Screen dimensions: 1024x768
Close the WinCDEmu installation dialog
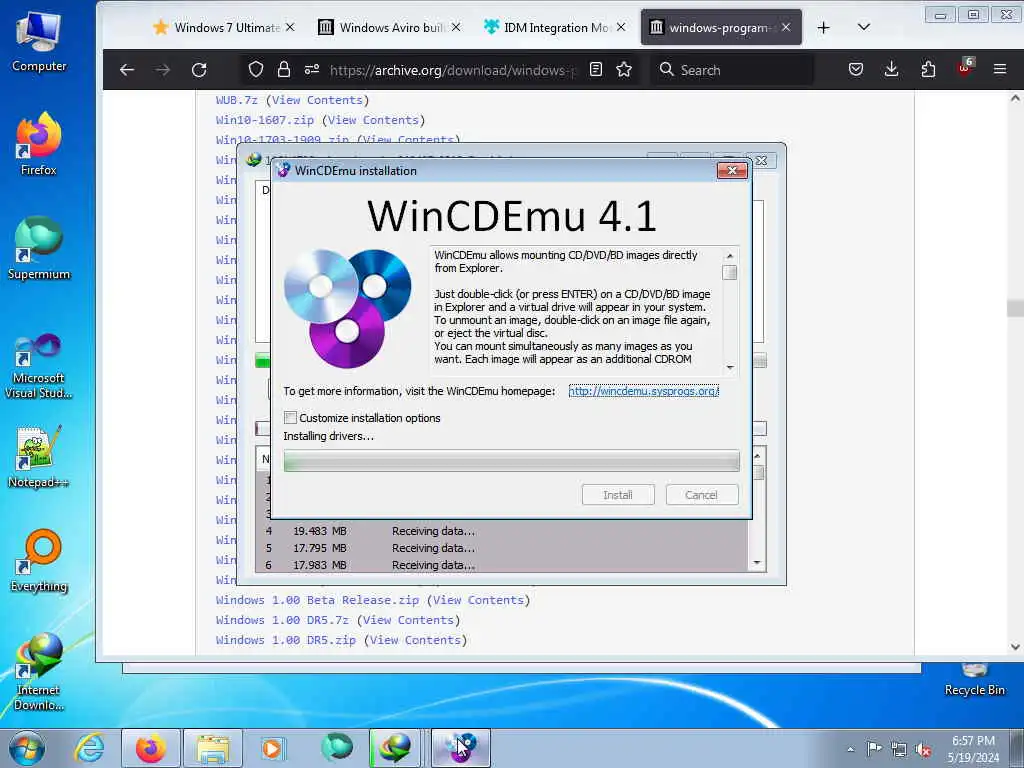(x=731, y=170)
